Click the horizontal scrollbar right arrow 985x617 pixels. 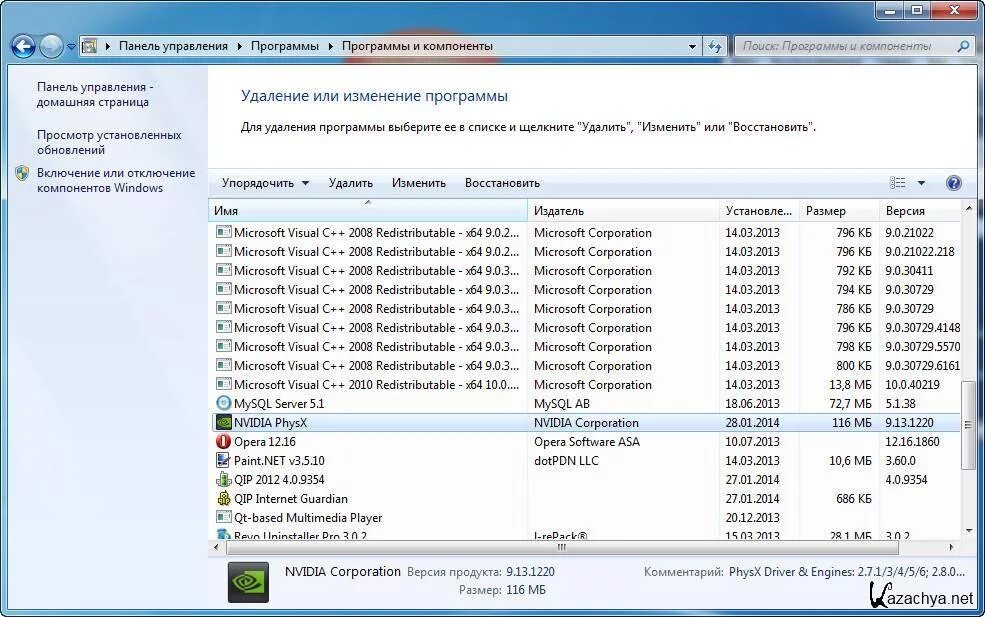[951, 547]
